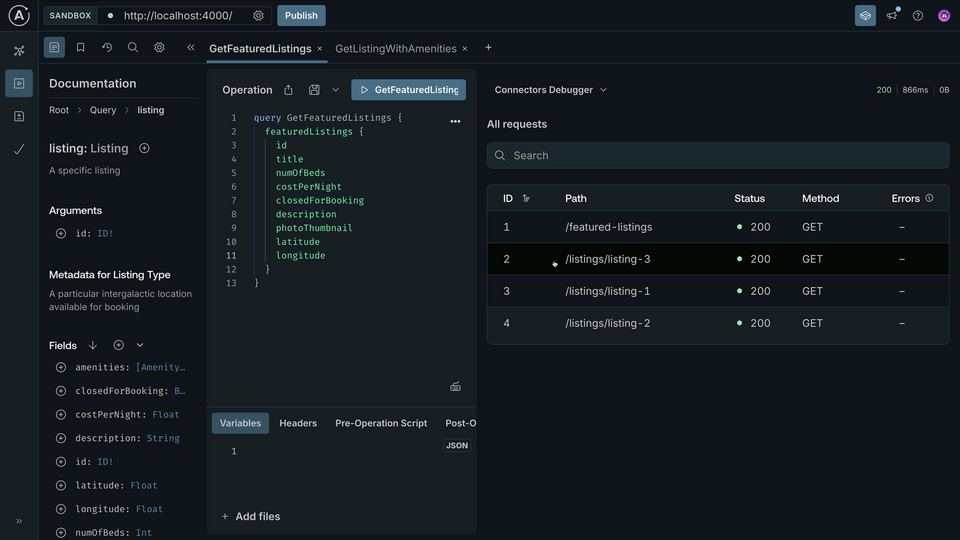Open the Schema graph sidebar icon
960x540 pixels.
click(19, 51)
